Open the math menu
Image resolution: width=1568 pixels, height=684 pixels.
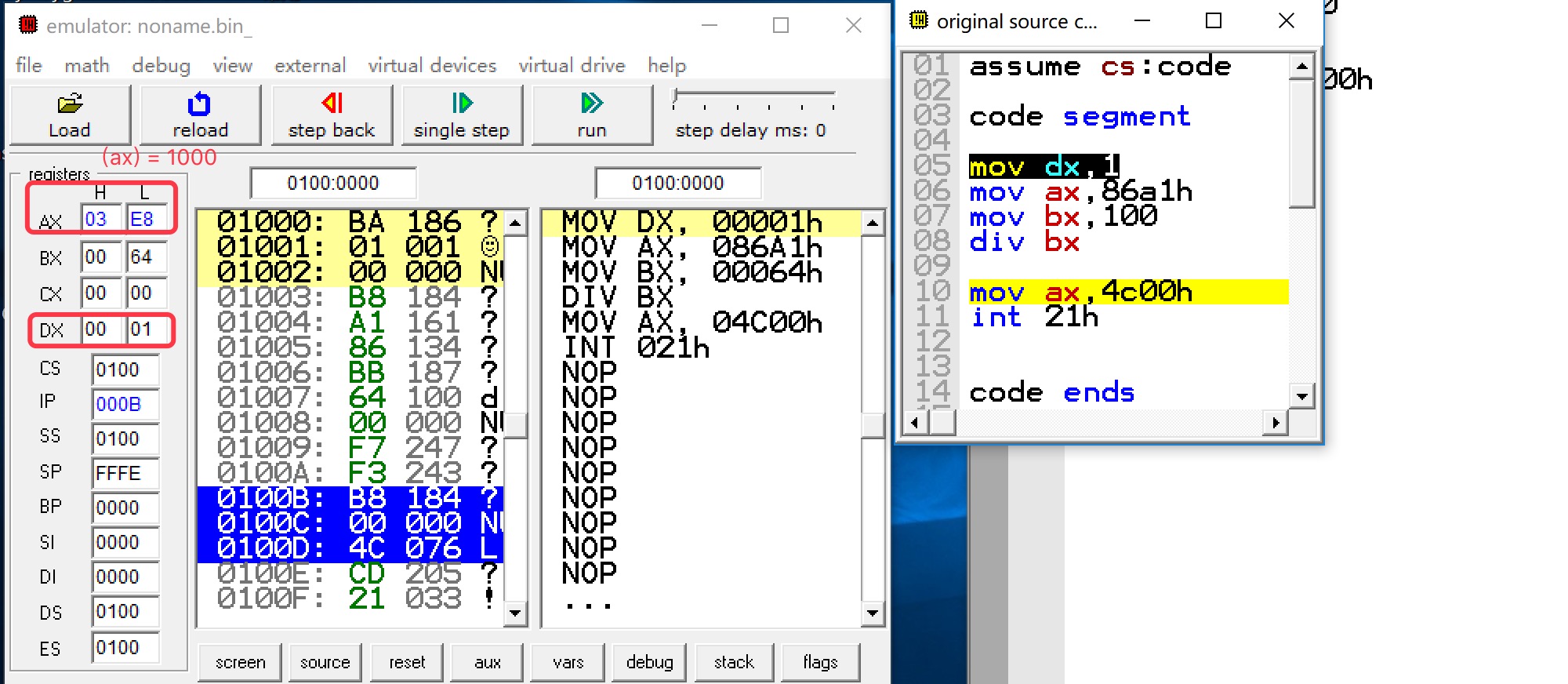click(87, 66)
